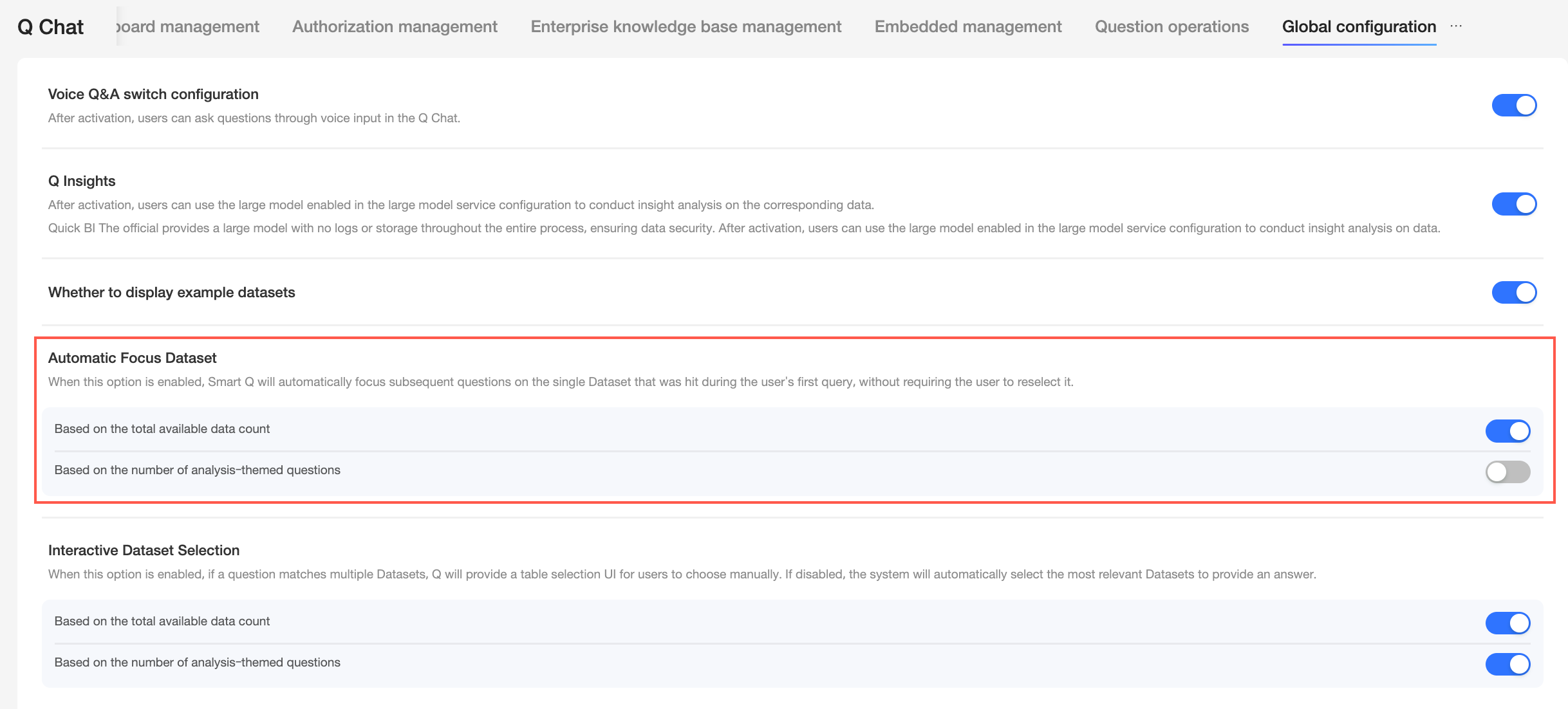Open the partially hidden board management tab

click(188, 26)
